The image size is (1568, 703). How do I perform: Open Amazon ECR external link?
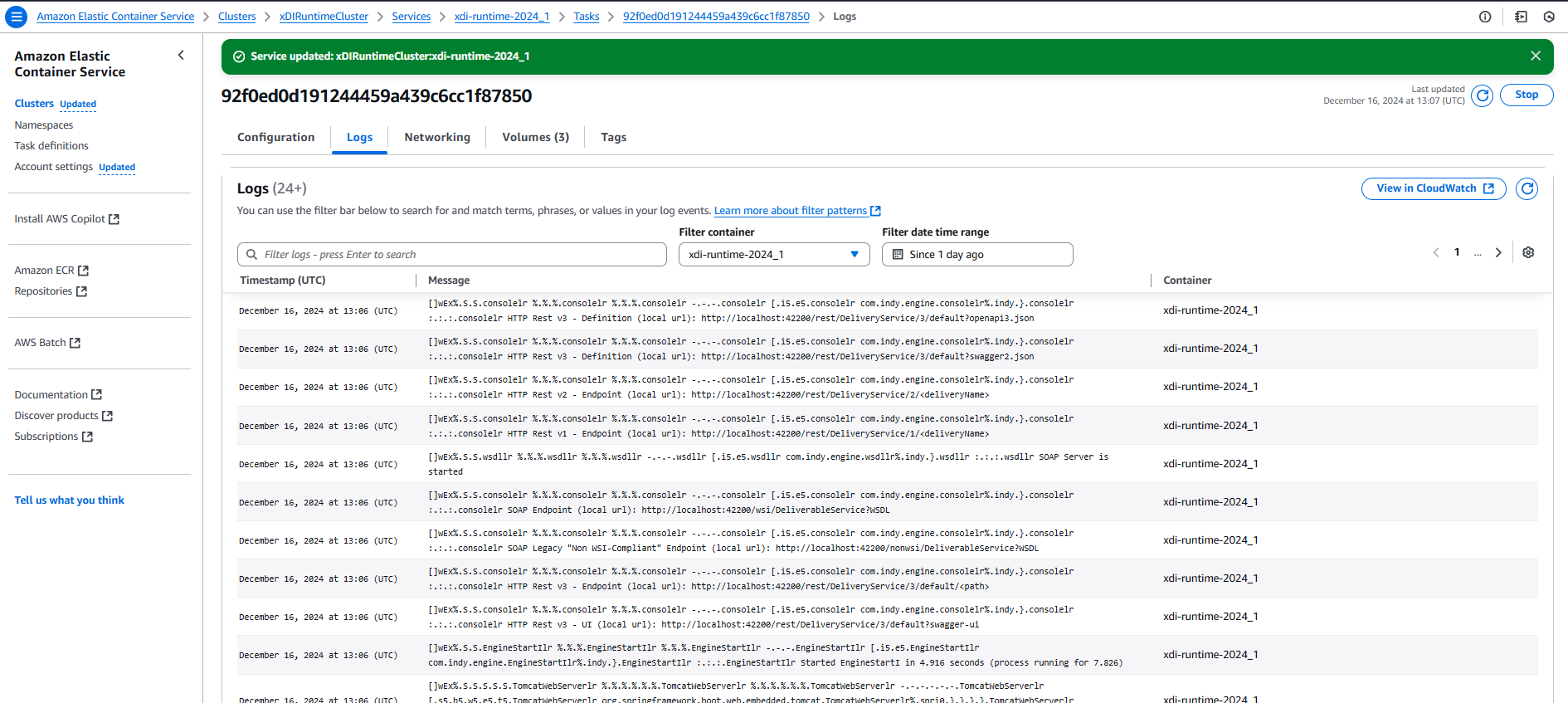coord(51,271)
